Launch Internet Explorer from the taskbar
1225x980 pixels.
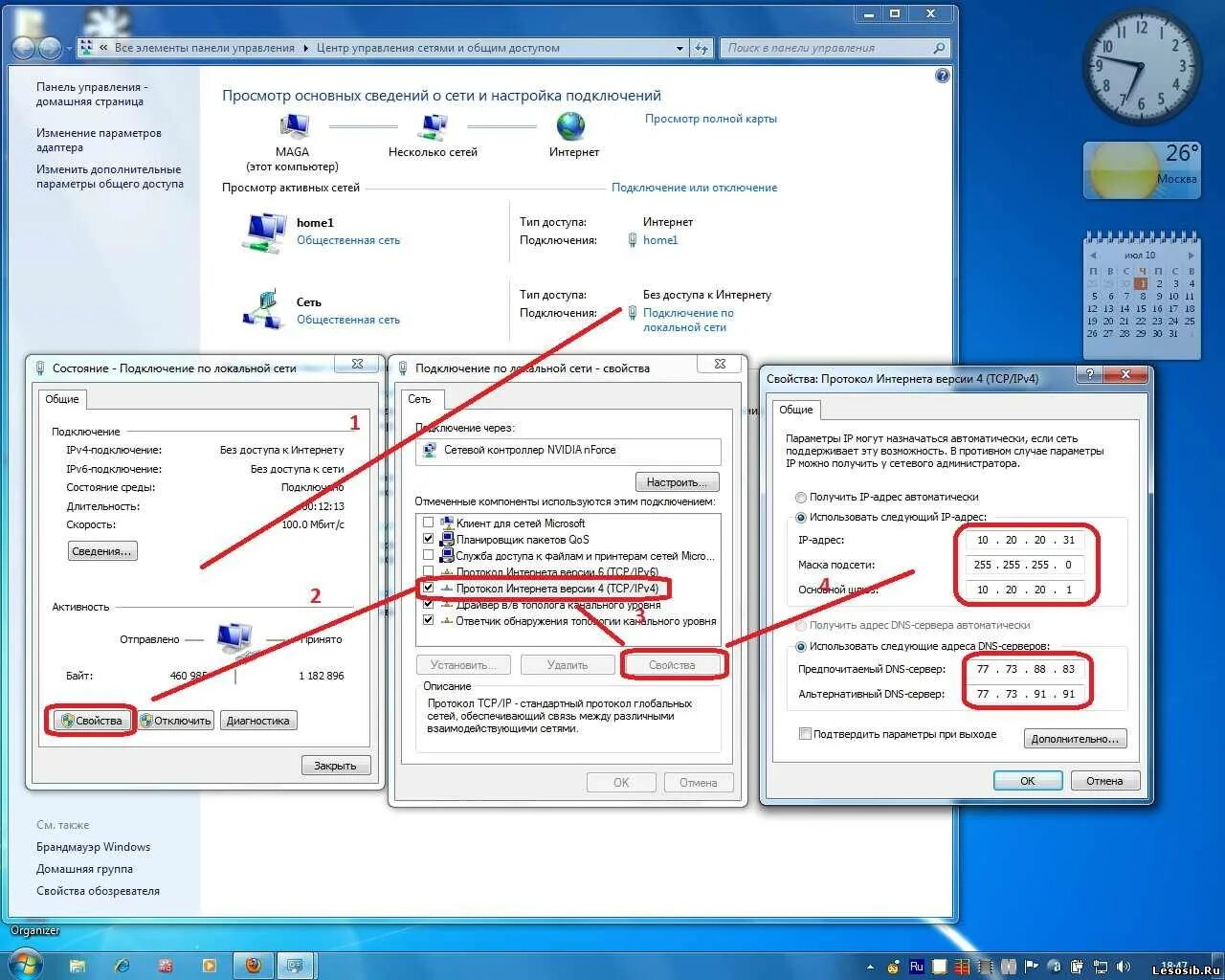point(122,966)
